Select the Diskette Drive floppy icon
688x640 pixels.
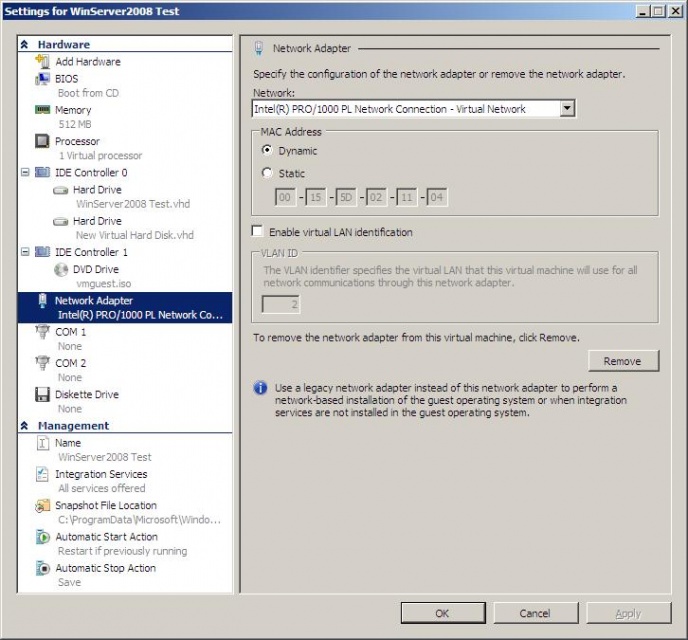pyautogui.click(x=43, y=395)
